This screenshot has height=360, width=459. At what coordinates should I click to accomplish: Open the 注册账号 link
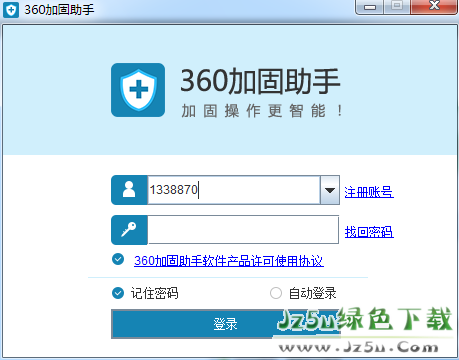(369, 192)
